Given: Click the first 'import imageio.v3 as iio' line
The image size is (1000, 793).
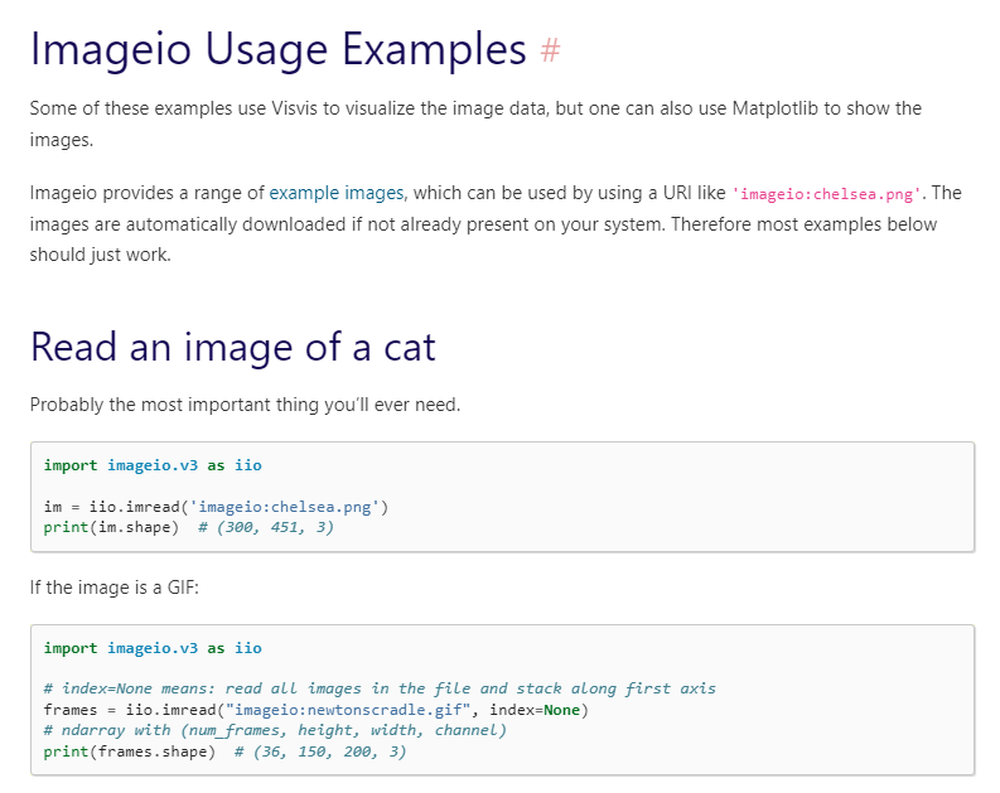Looking at the screenshot, I should tap(152, 466).
